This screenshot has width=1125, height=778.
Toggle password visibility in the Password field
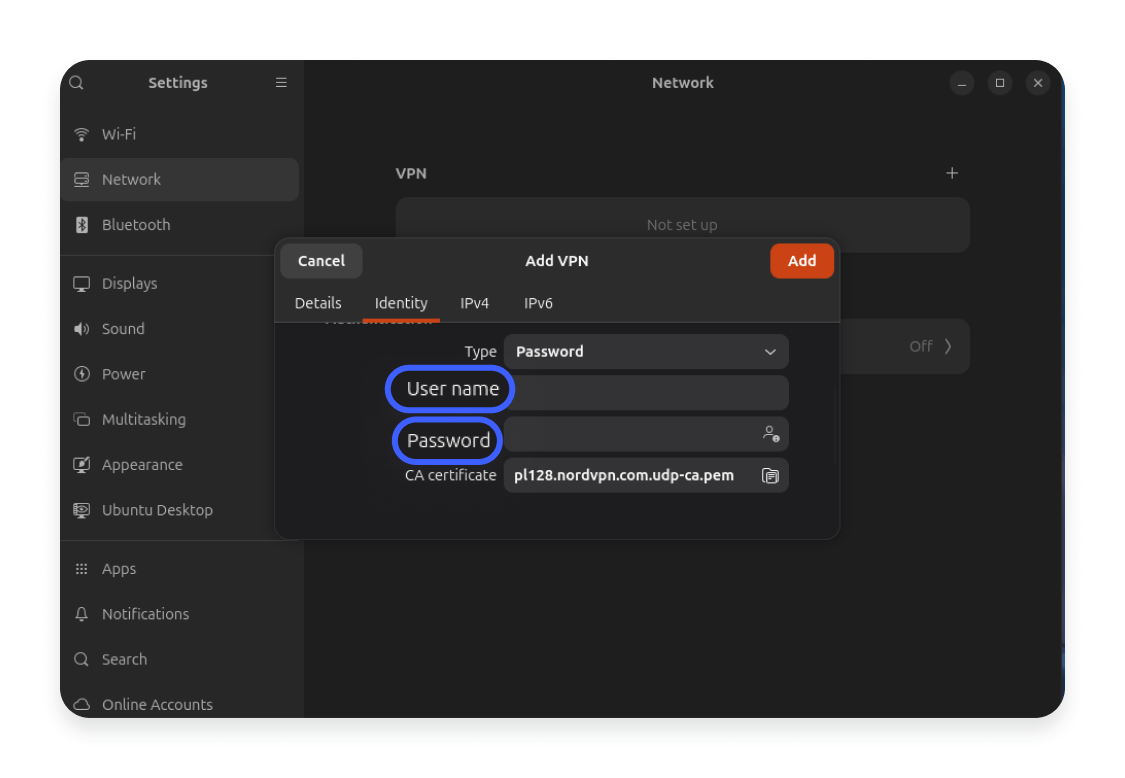(x=770, y=434)
